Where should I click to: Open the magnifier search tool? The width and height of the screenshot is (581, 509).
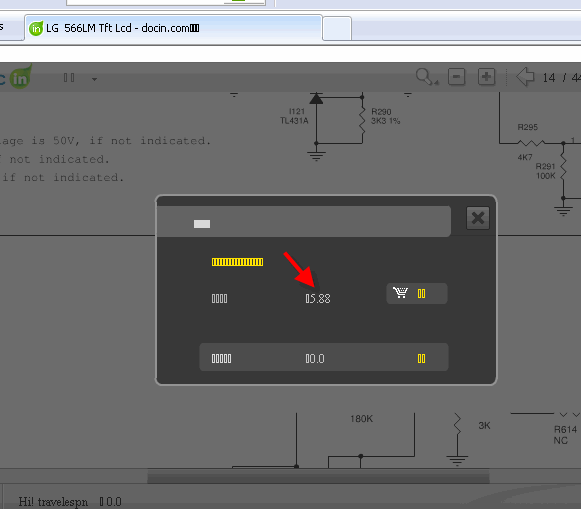(424, 76)
